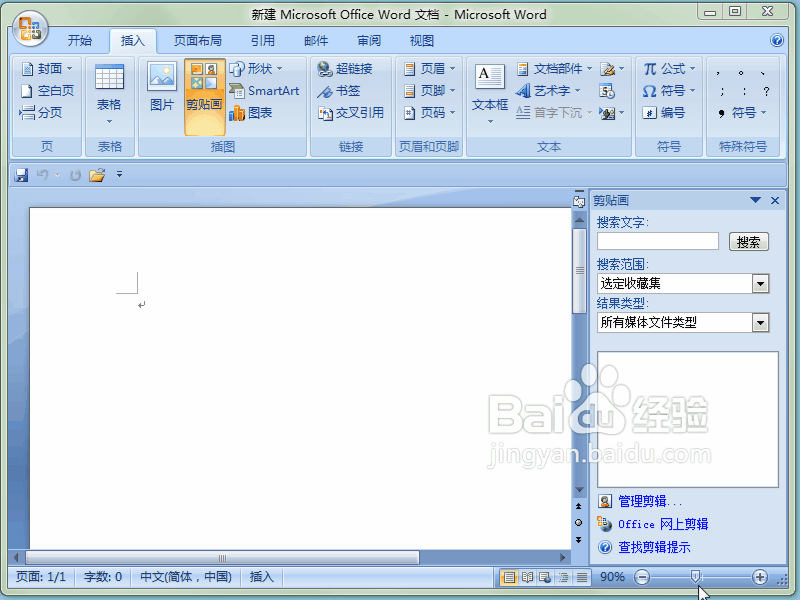Insert a Cross-reference (交叉引用)
800x600 pixels.
coord(351,113)
